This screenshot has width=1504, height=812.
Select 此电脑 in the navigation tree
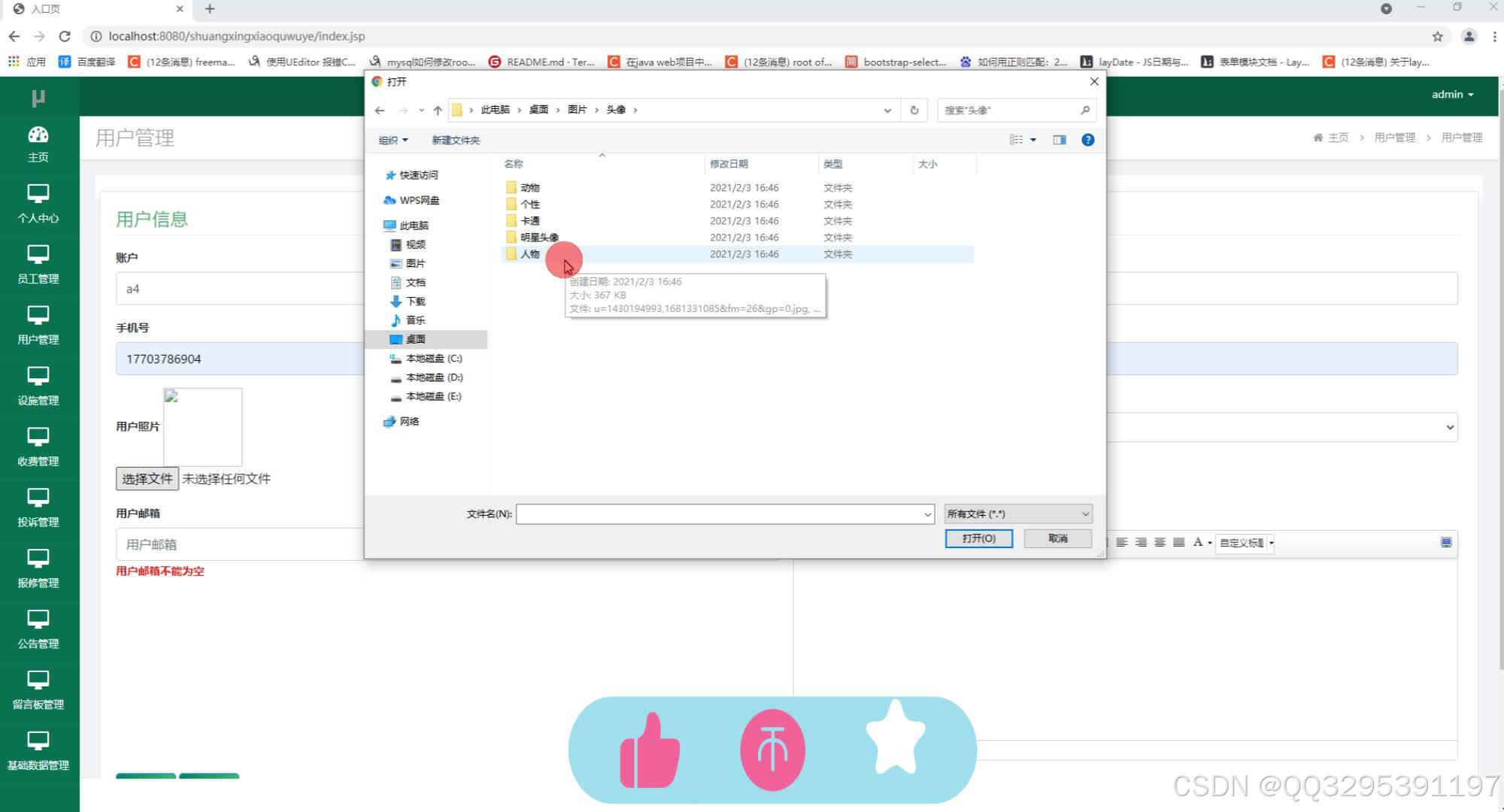click(x=406, y=226)
